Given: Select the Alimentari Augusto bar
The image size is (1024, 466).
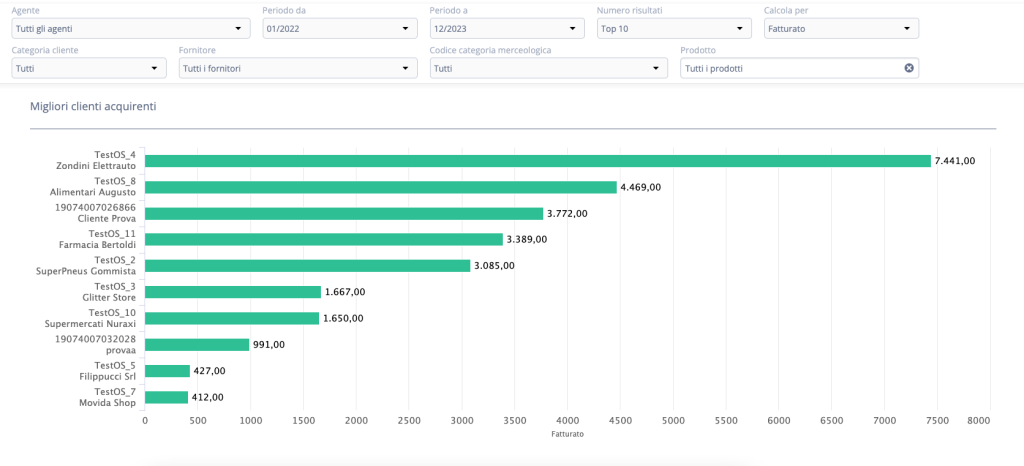Looking at the screenshot, I should coord(381,187).
